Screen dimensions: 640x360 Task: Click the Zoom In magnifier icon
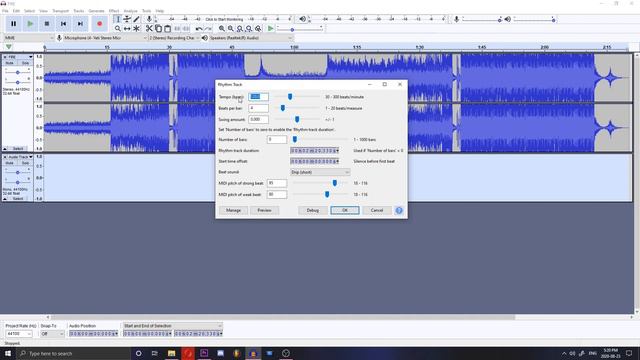point(222,29)
